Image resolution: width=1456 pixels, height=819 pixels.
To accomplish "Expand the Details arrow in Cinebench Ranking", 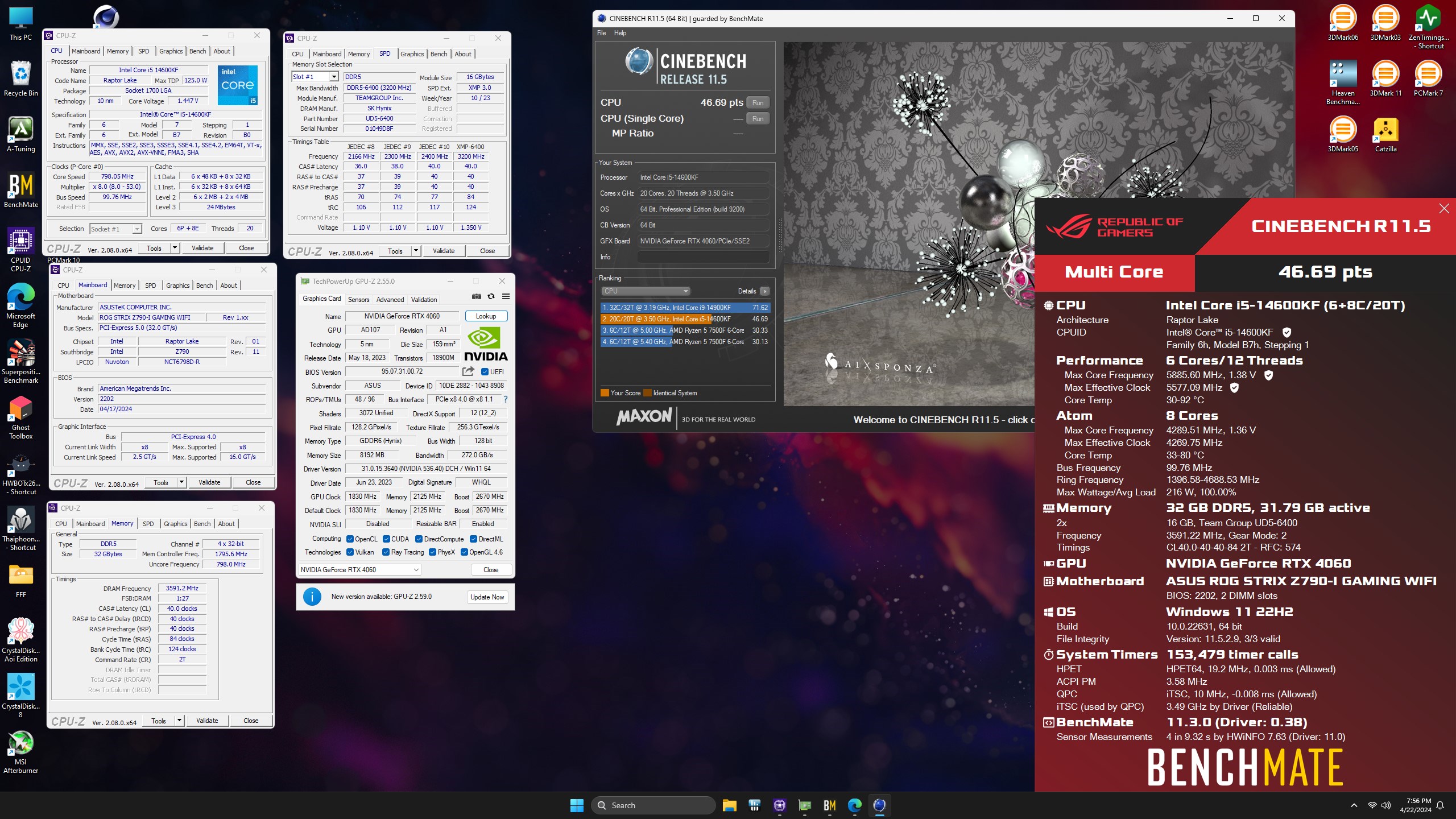I will [x=765, y=291].
